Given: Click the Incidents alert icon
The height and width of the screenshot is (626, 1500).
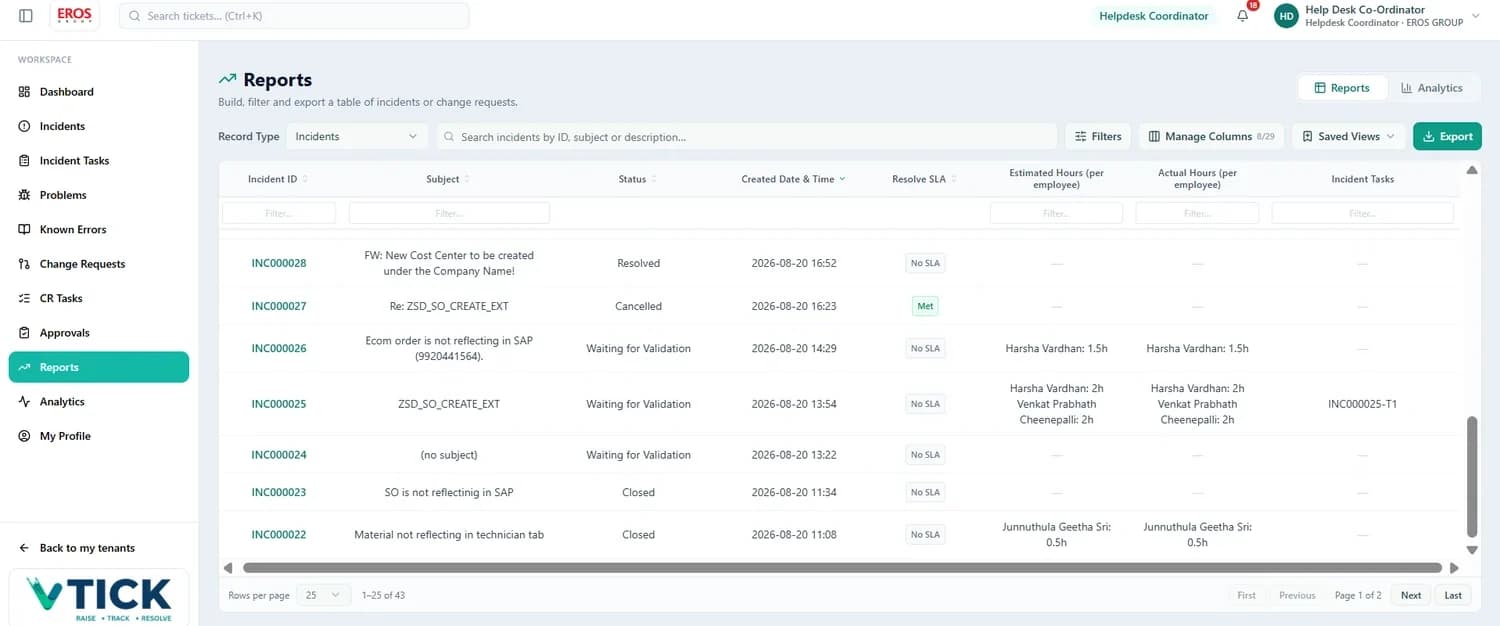Looking at the screenshot, I should click(x=24, y=126).
